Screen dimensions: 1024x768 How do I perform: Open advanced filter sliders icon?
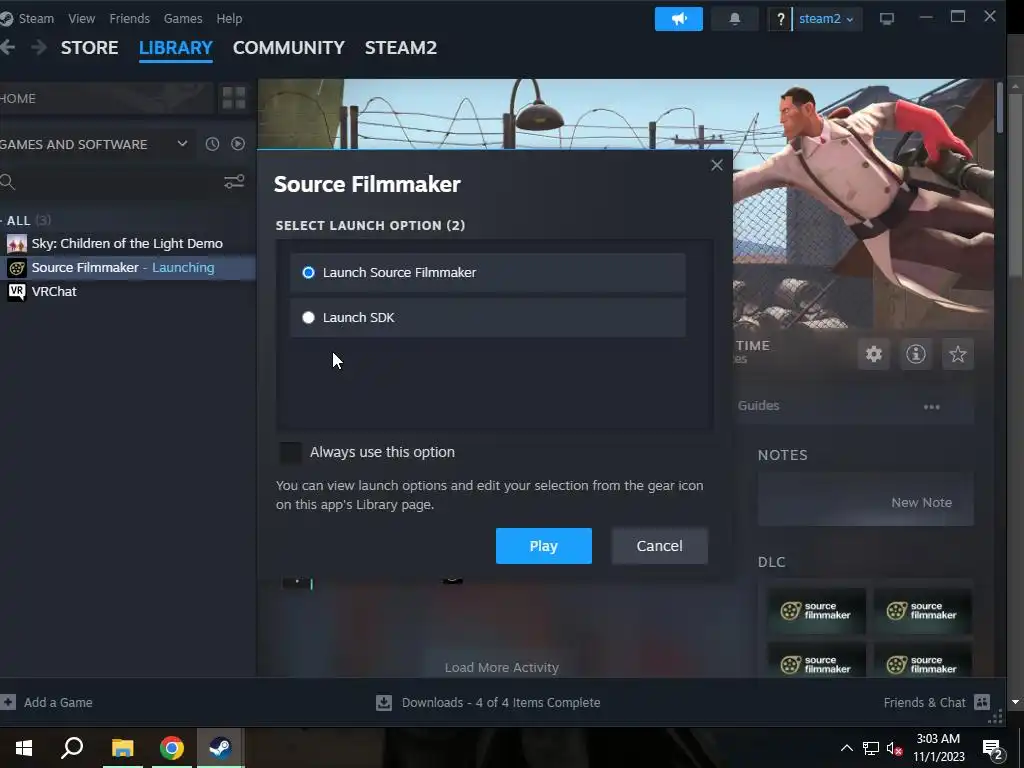click(x=234, y=181)
